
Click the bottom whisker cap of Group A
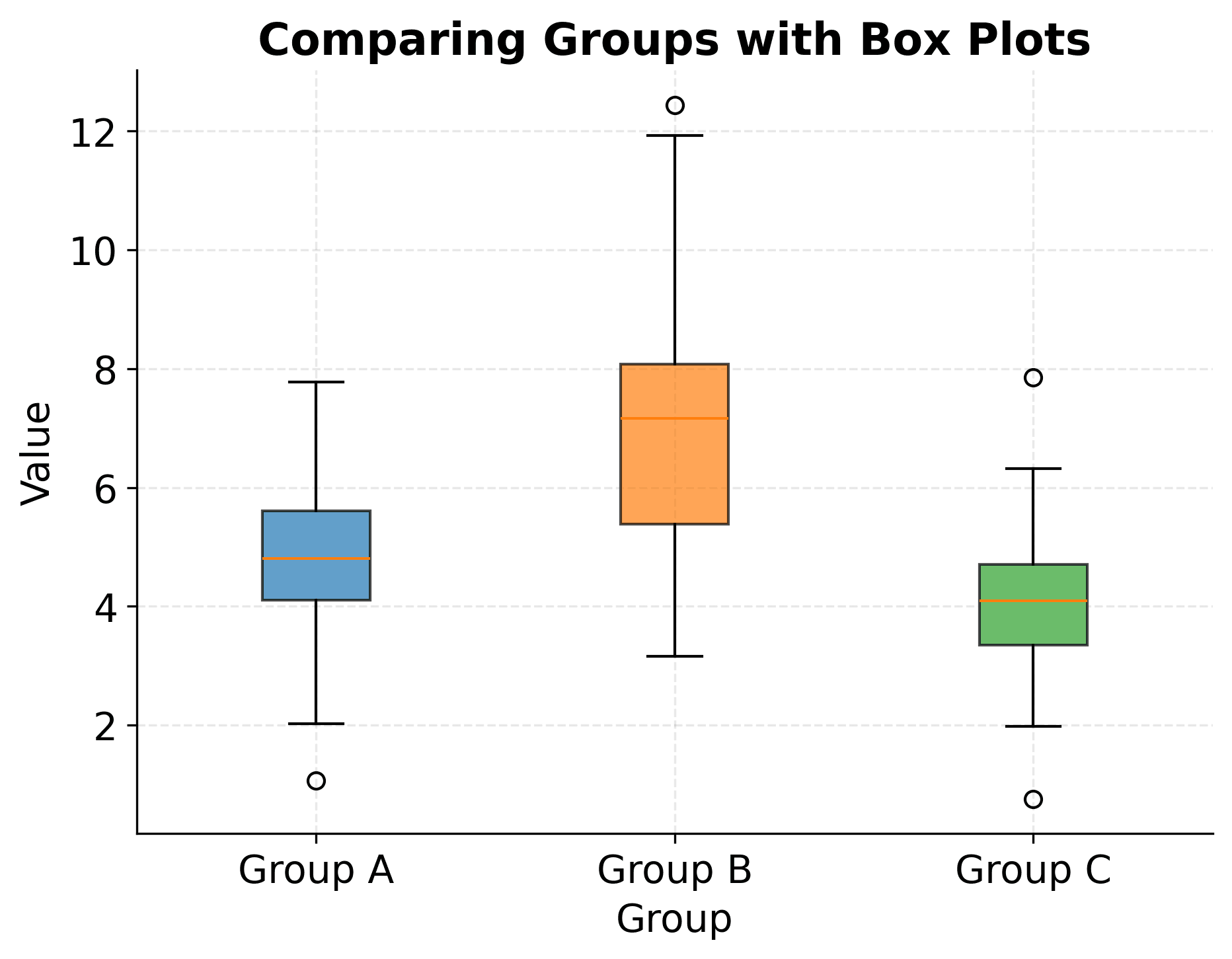click(x=316, y=724)
